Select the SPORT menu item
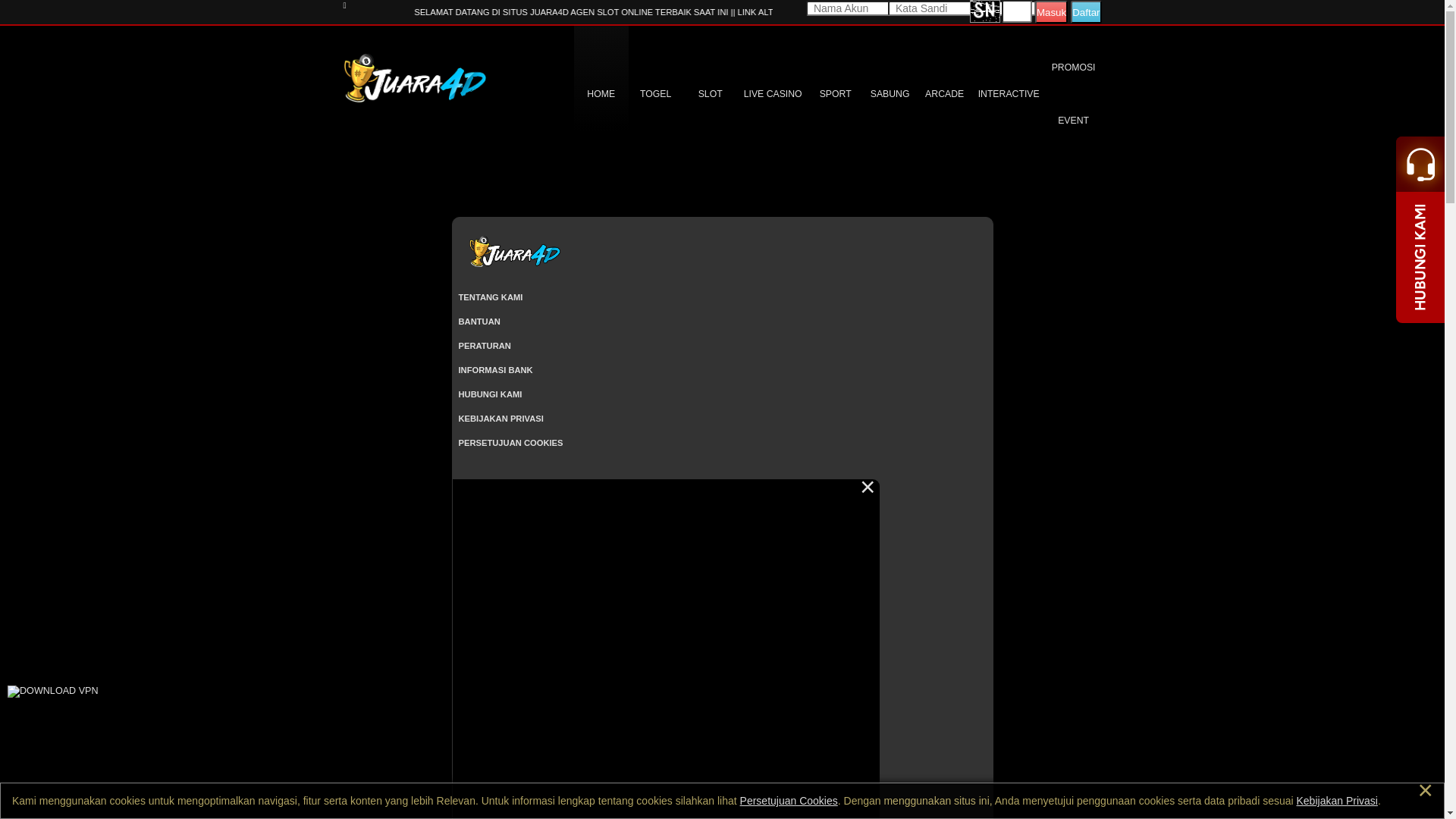The width and height of the screenshot is (1456, 819). pyautogui.click(x=835, y=94)
